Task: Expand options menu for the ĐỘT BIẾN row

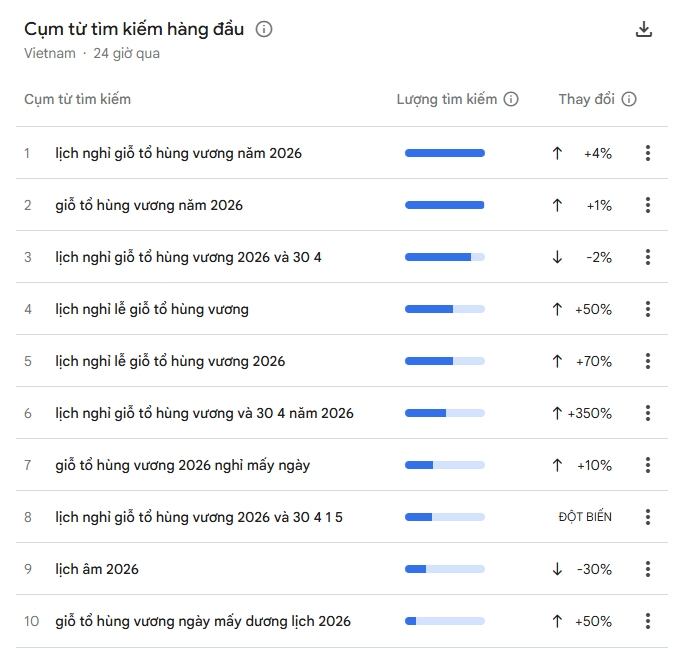Action: [x=648, y=517]
